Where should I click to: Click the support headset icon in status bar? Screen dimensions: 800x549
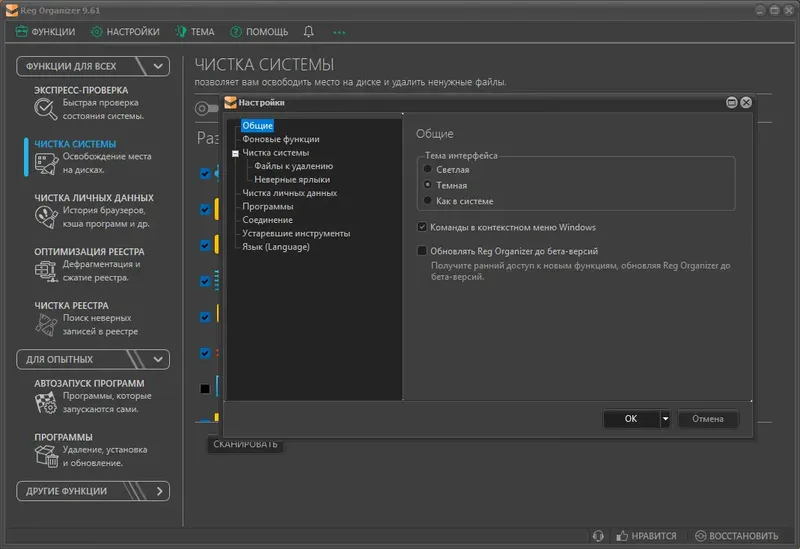(598, 536)
